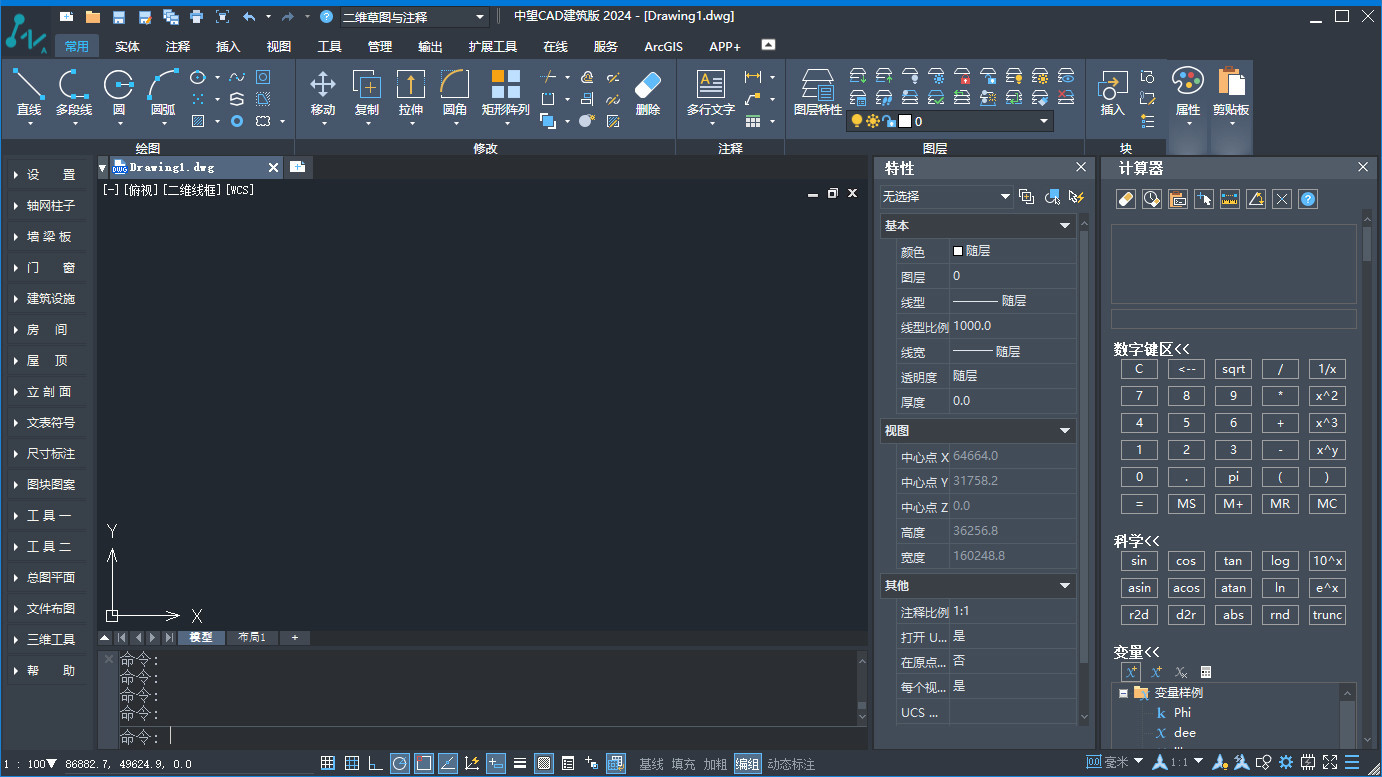Open the layer selection dropdown showing 0
This screenshot has height=777, width=1382.
pos(1044,121)
